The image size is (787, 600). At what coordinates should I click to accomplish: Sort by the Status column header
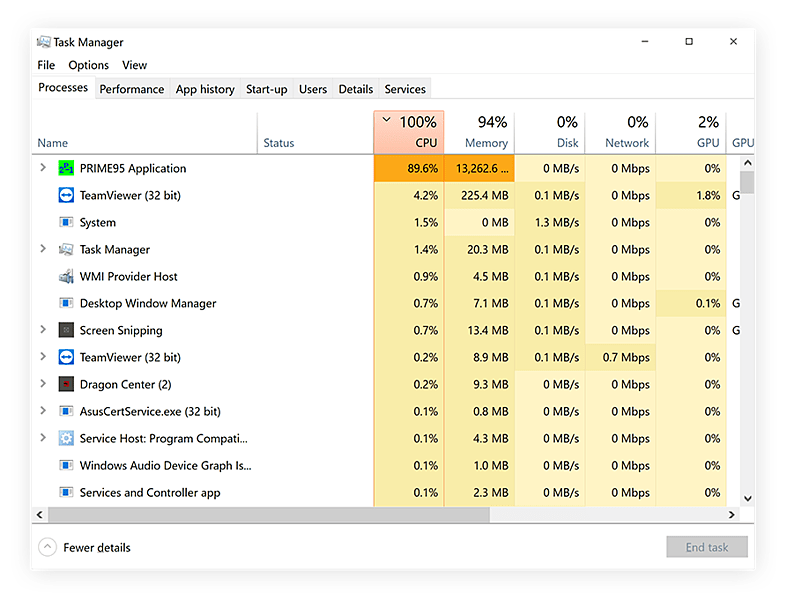pos(315,133)
